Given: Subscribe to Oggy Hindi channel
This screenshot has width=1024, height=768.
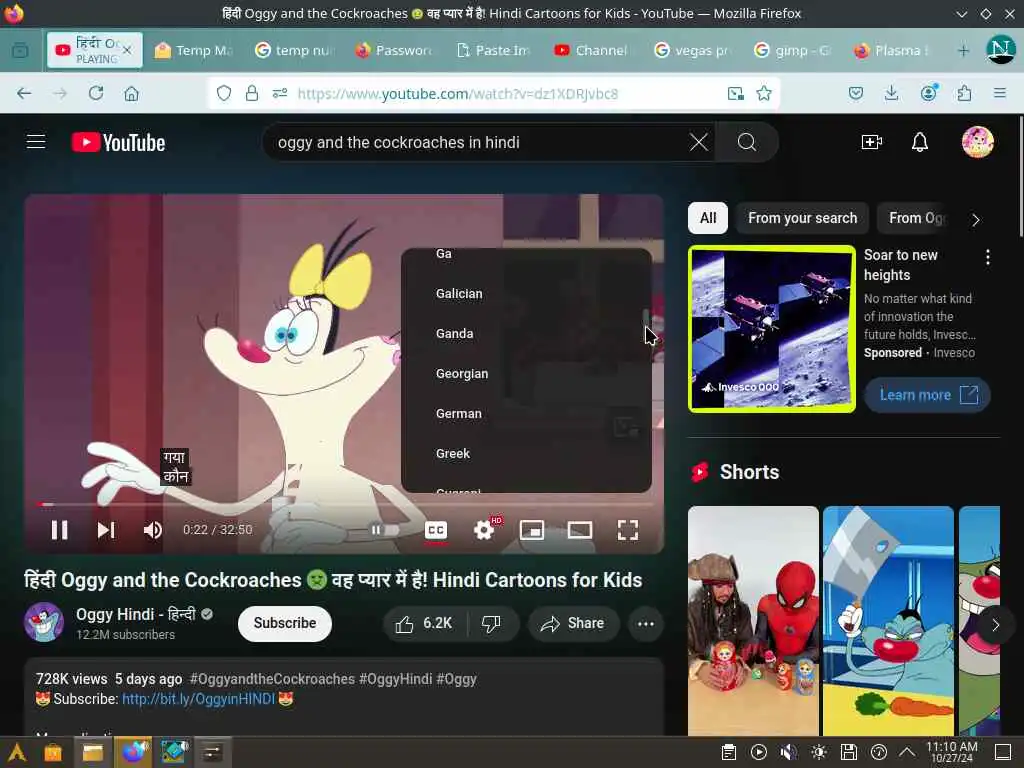Looking at the screenshot, I should [x=285, y=623].
